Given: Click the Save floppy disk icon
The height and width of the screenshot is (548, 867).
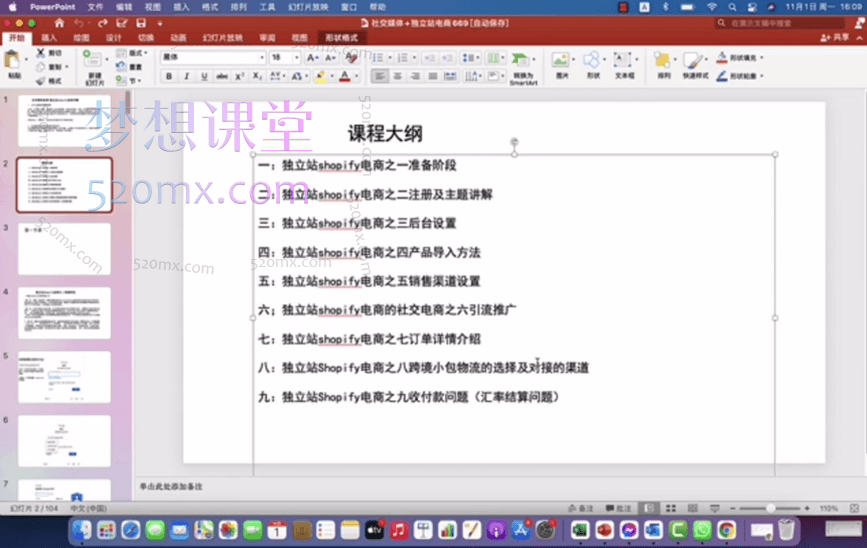Looking at the screenshot, I should (x=141, y=23).
